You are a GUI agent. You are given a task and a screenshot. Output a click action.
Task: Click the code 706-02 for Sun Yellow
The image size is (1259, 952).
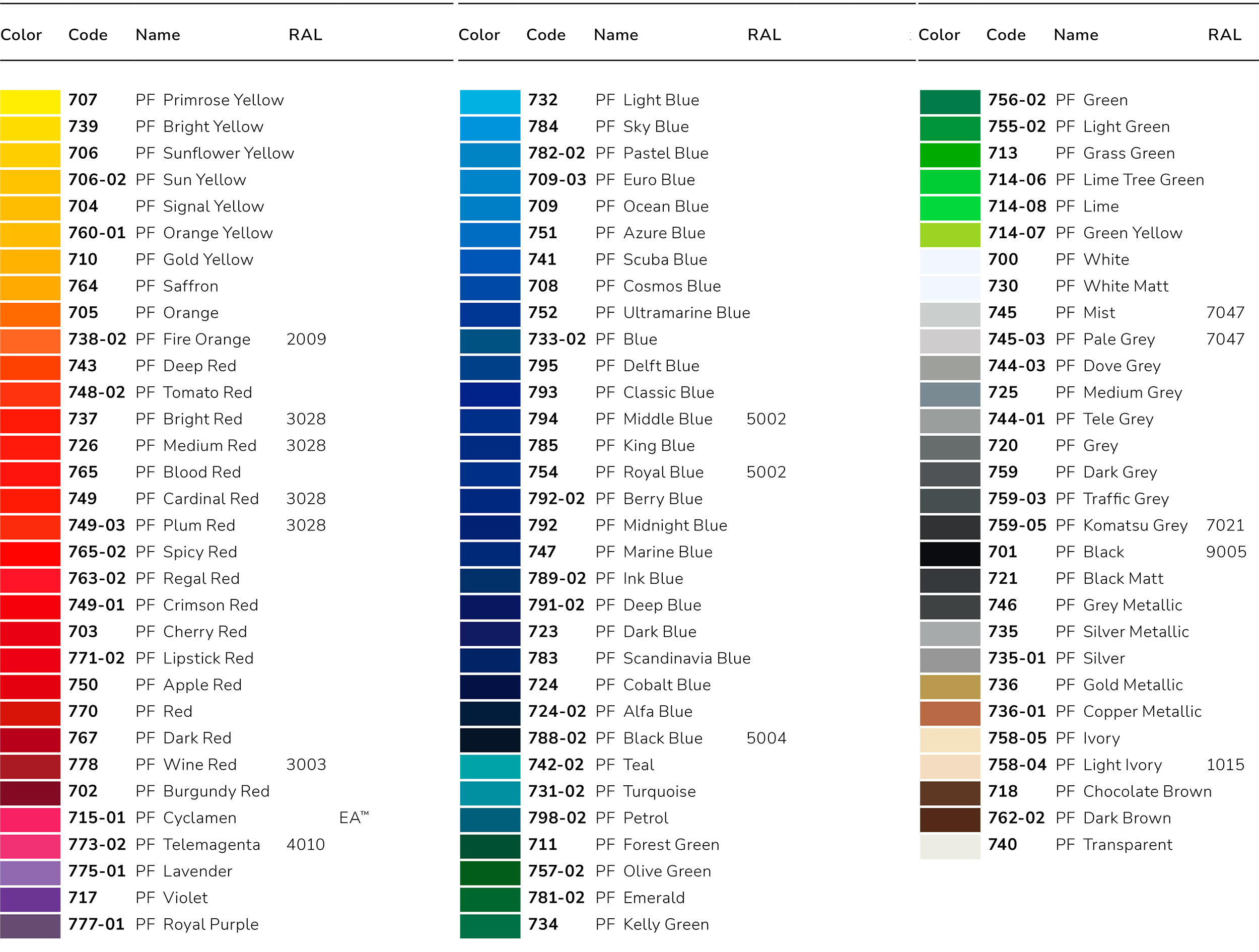click(97, 180)
